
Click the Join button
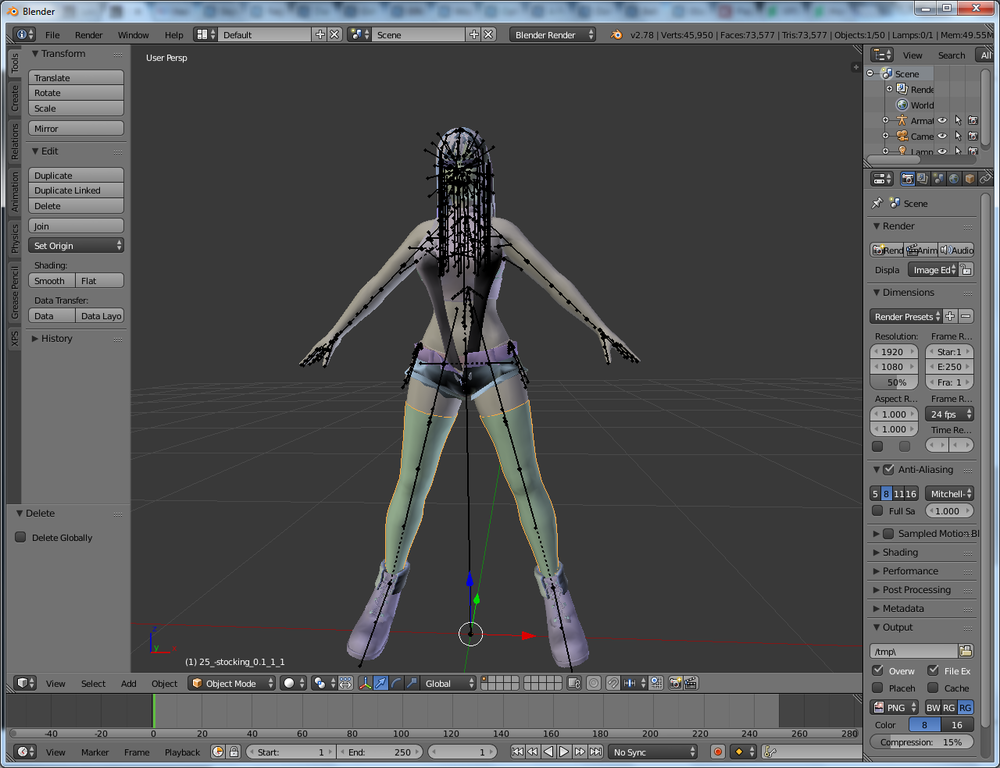76,226
